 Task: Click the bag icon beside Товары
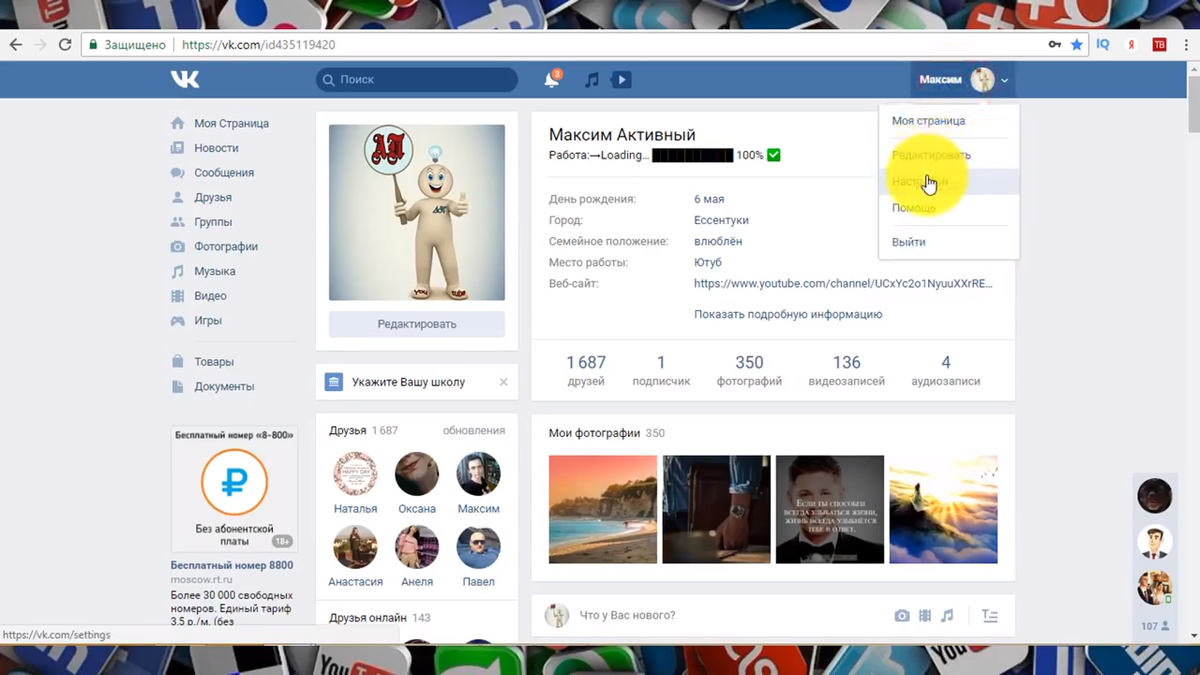click(x=177, y=362)
